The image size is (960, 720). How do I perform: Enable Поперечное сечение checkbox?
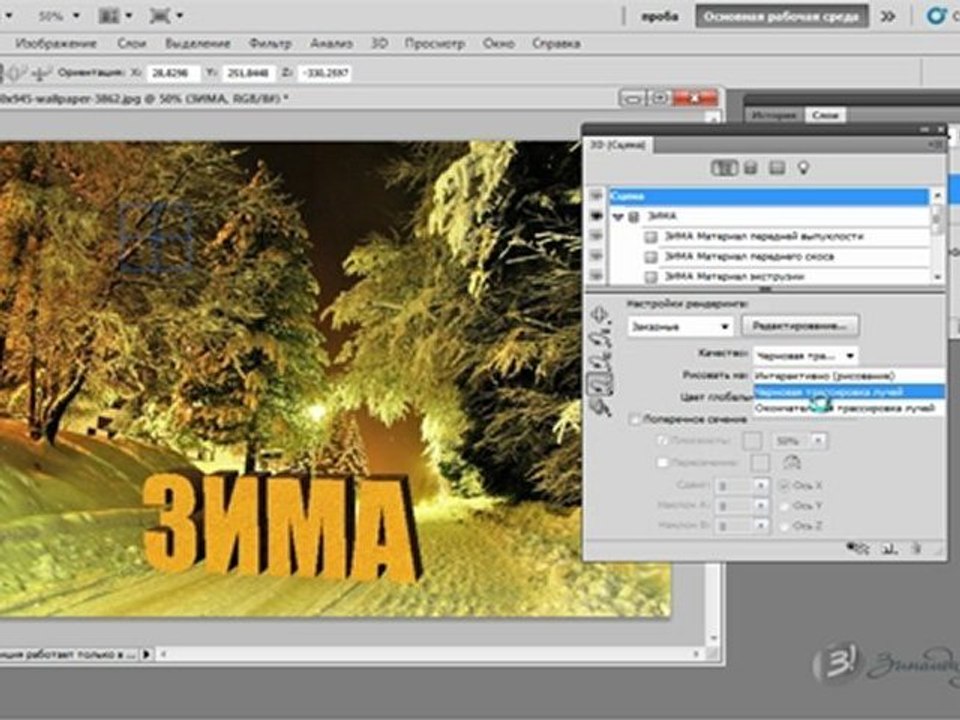pyautogui.click(x=635, y=419)
